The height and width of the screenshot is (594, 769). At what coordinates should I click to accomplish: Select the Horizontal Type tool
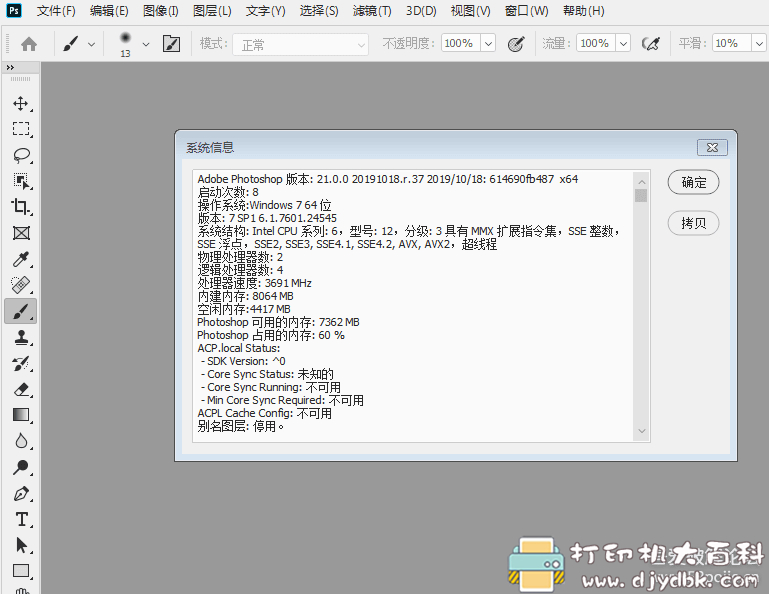(21, 519)
